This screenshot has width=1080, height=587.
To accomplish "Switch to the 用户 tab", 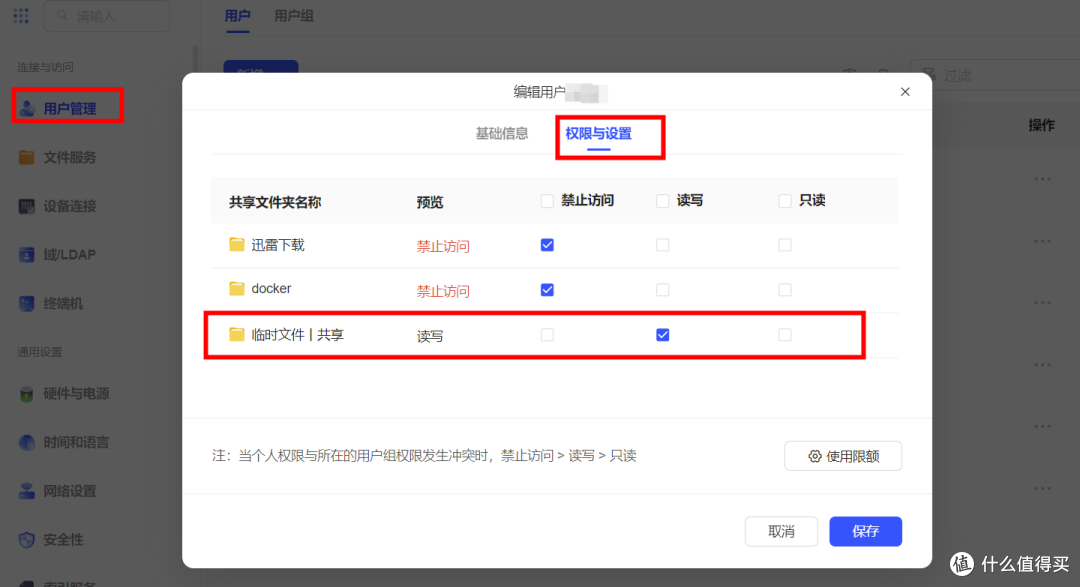I will coord(238,16).
